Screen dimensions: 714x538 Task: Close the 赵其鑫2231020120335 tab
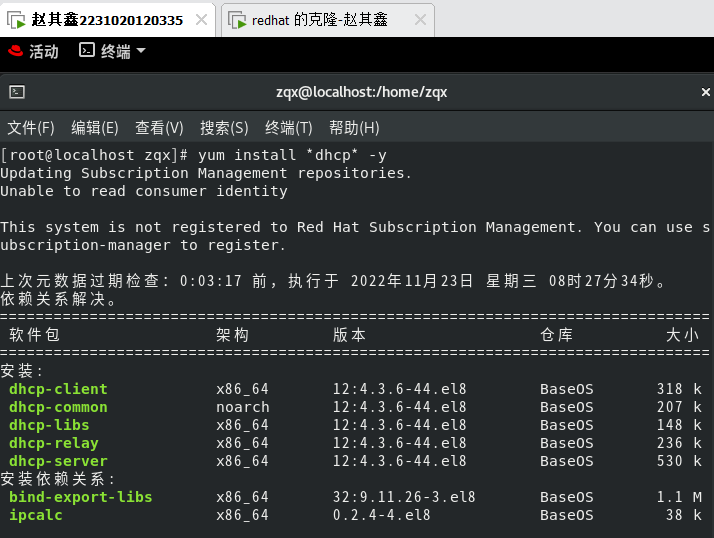point(201,20)
